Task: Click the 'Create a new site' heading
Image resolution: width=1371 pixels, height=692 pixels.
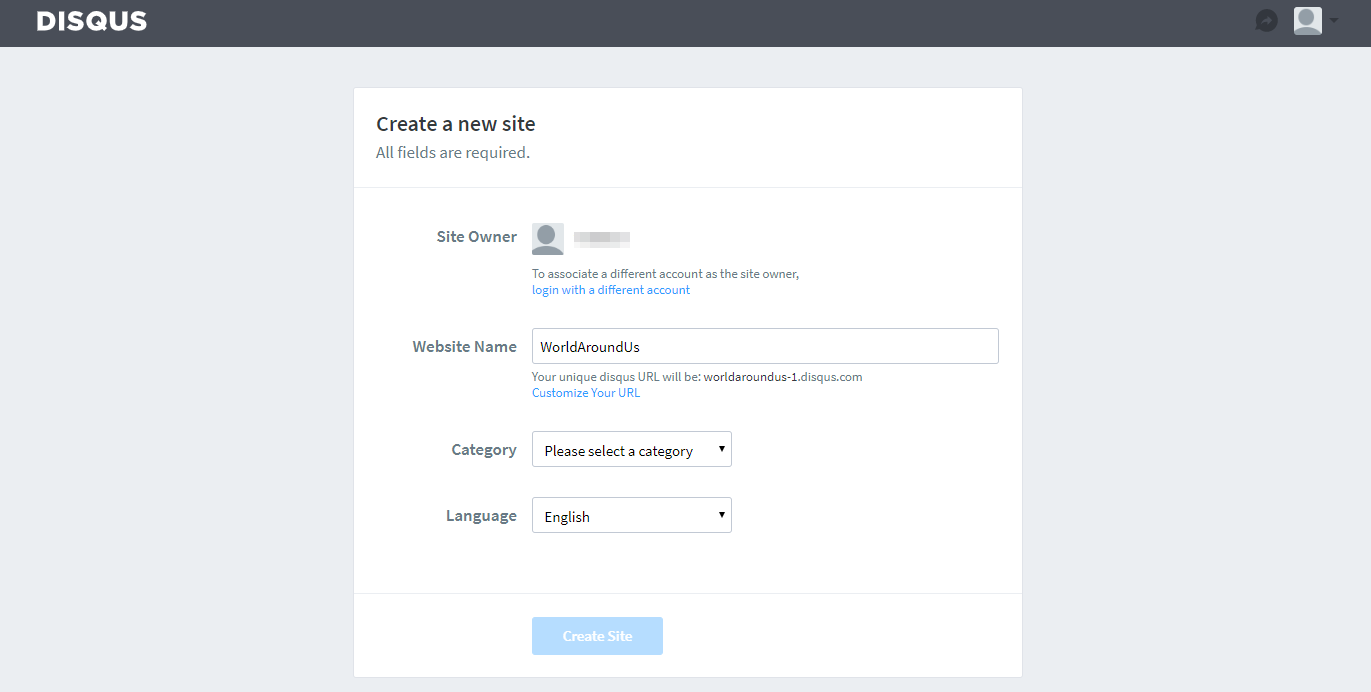Action: coord(456,124)
